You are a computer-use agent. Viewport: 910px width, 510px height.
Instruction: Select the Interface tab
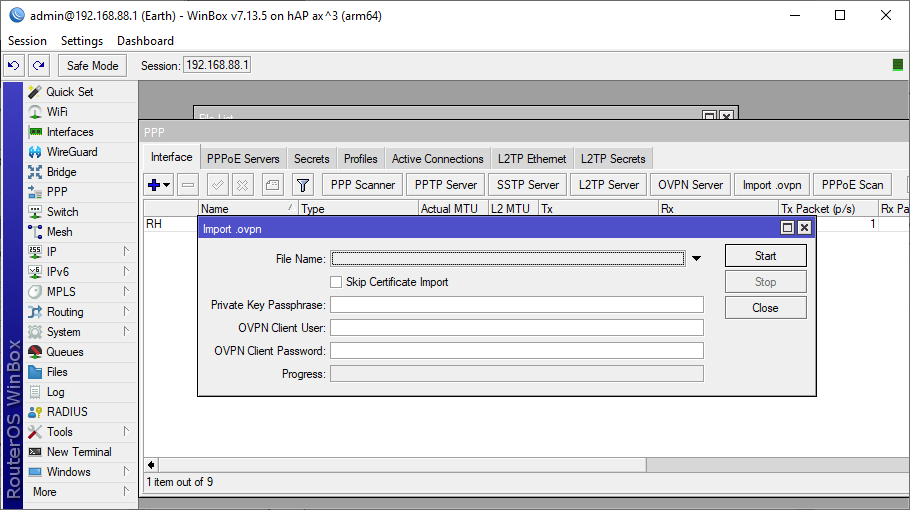pyautogui.click(x=171, y=157)
